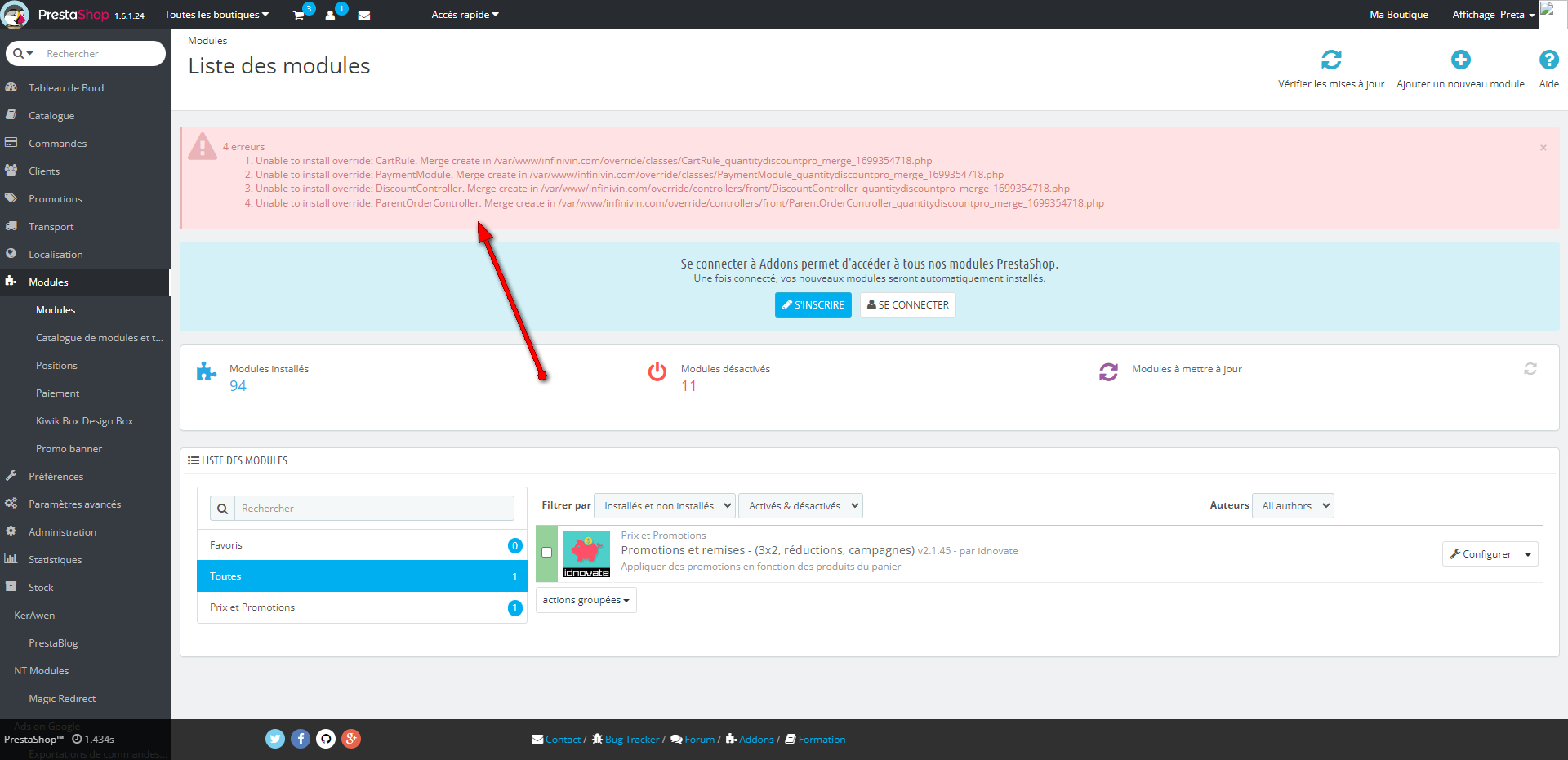
Task: Open the Transport menu
Action: (86, 227)
